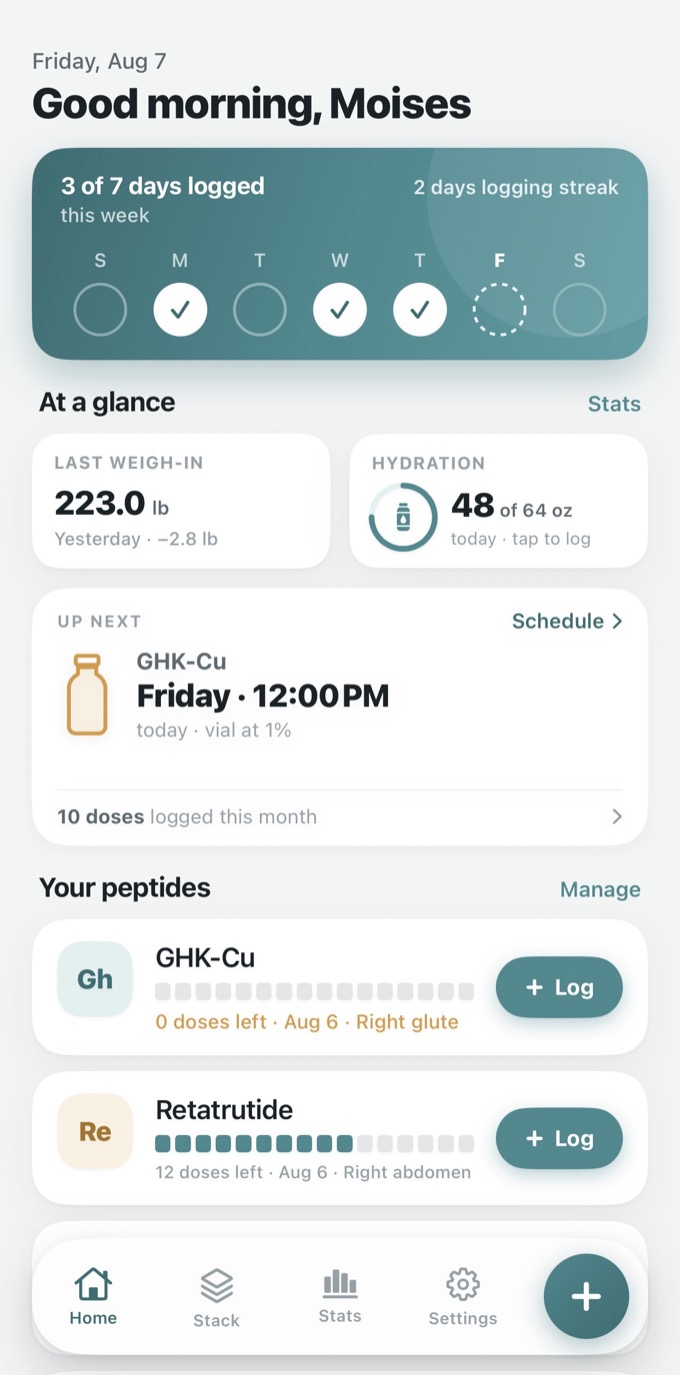Toggle Sunday's empty day circle

click(x=100, y=310)
